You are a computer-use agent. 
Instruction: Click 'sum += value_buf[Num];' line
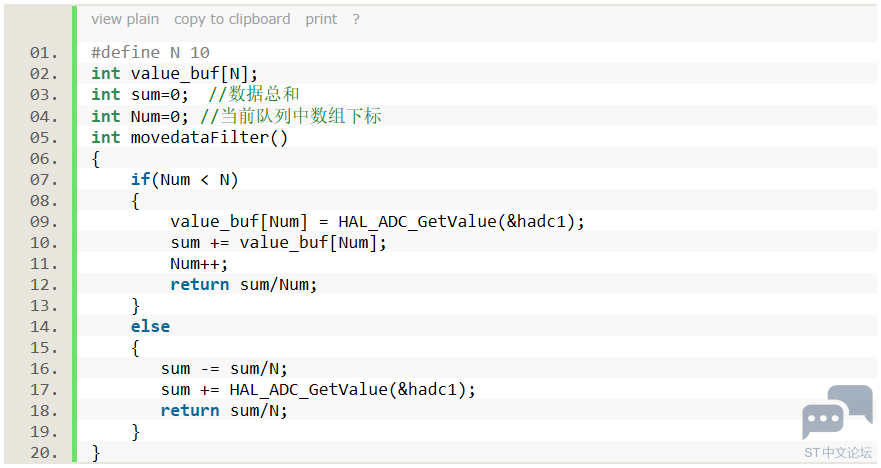coord(278,243)
